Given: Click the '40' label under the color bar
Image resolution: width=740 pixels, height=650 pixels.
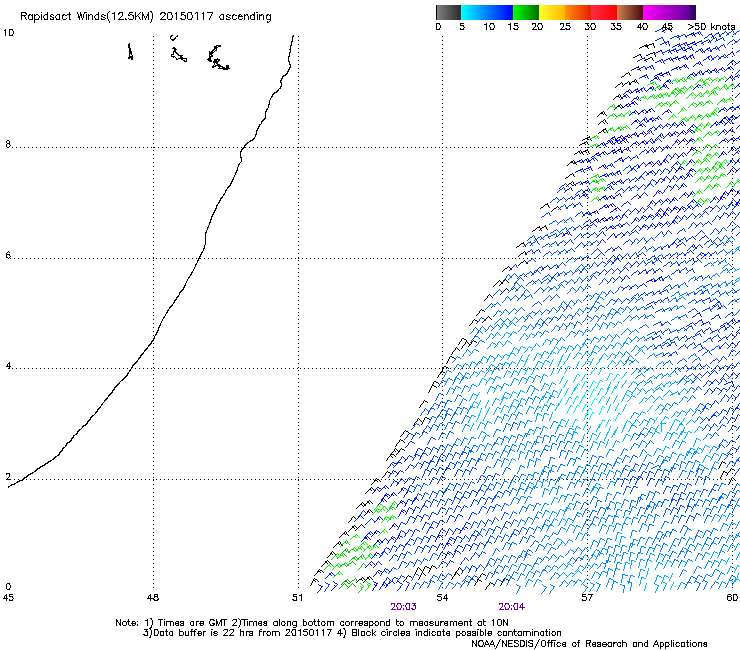Looking at the screenshot, I should coord(642,27).
